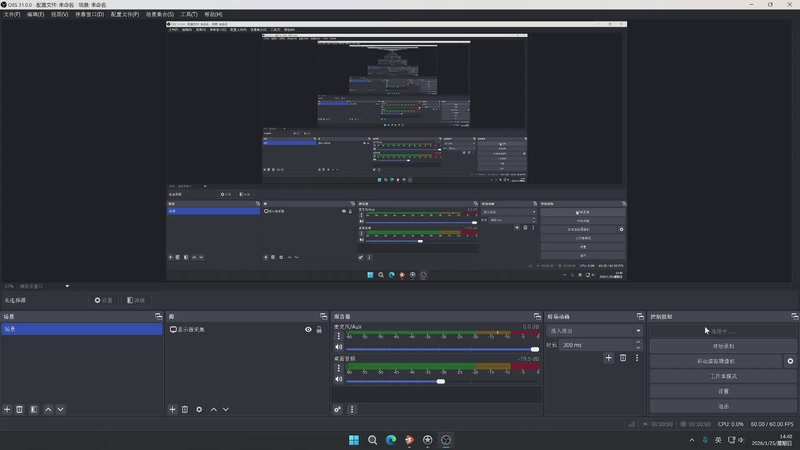Click the CPU: 0.0% status text
The height and width of the screenshot is (450, 800).
[730, 424]
